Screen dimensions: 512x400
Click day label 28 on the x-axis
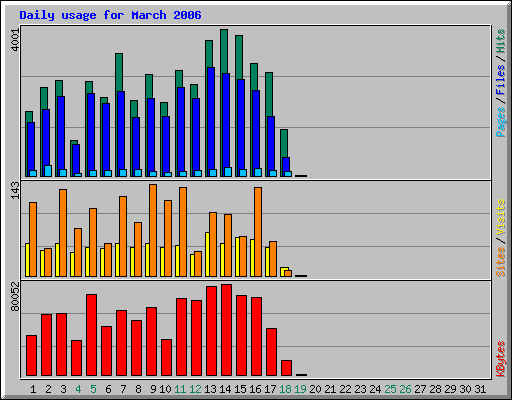coord(435,389)
